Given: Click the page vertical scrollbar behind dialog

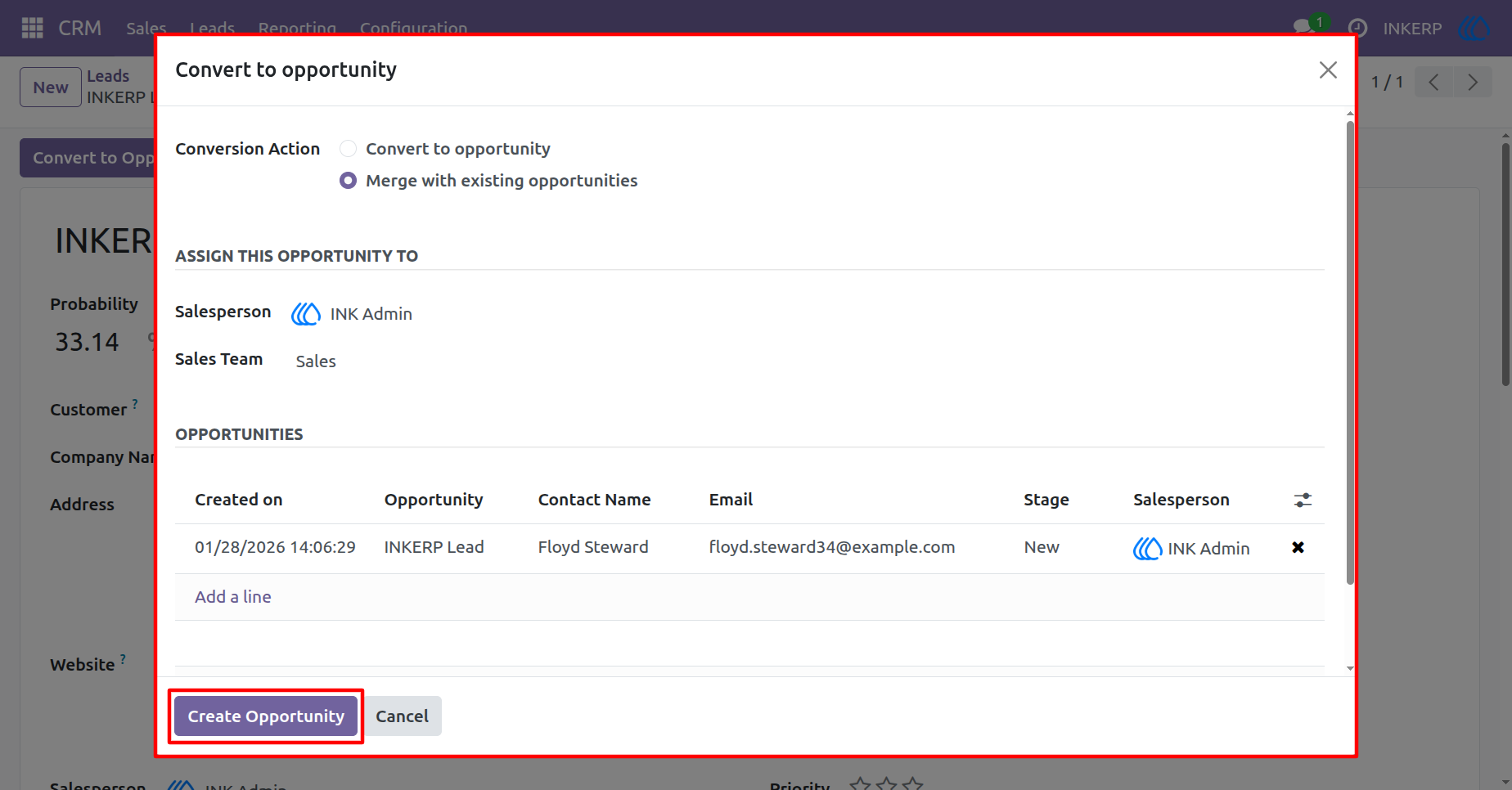Looking at the screenshot, I should pos(1505,264).
